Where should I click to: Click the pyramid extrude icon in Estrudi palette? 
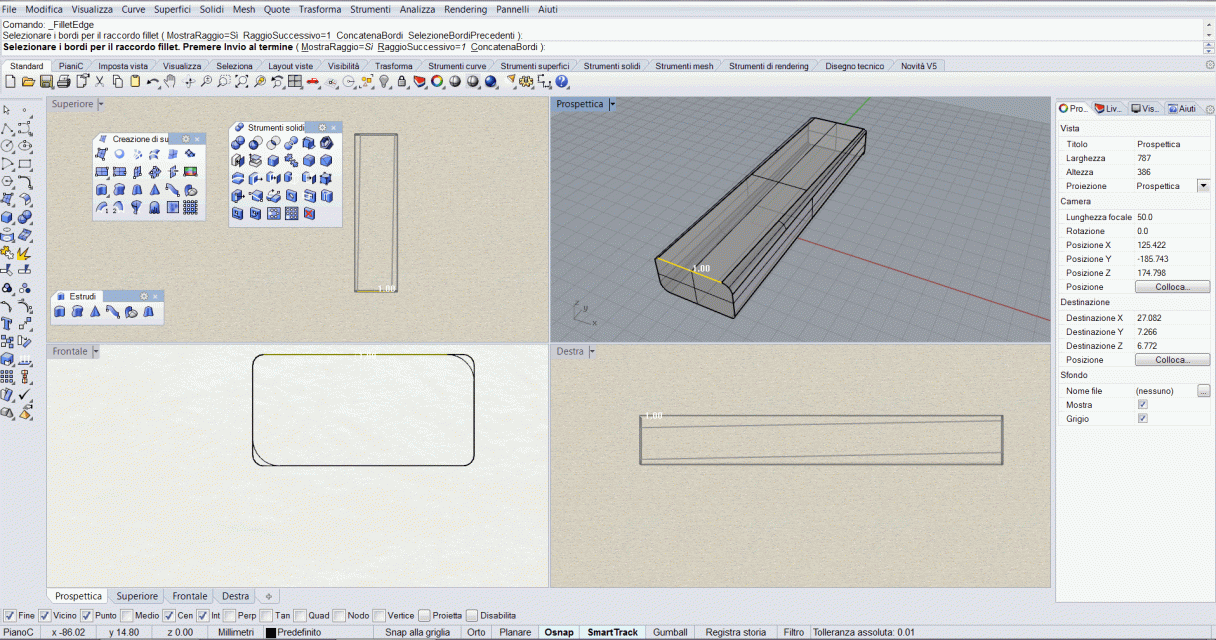(x=95, y=312)
